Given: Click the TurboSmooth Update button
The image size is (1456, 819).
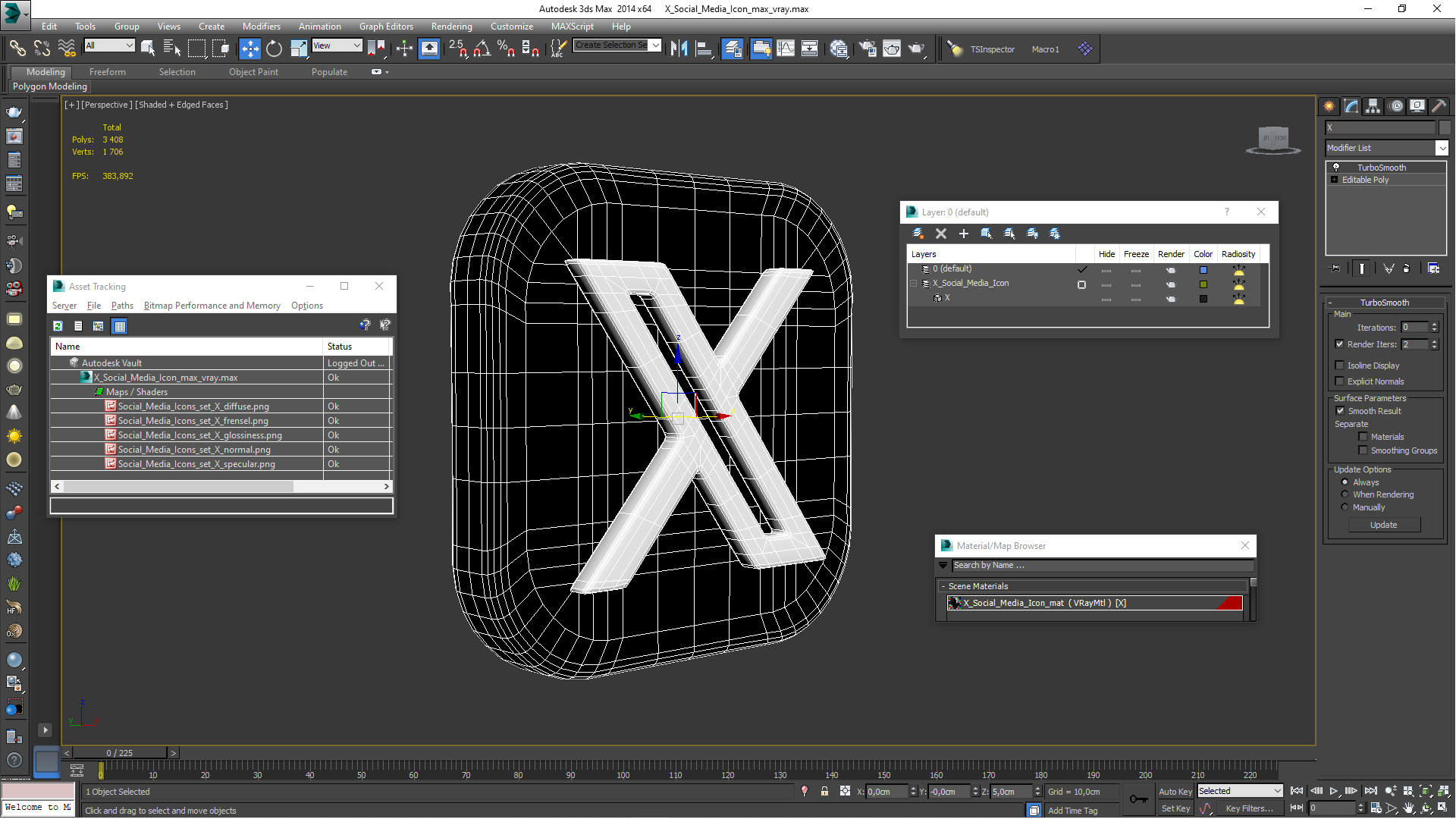Looking at the screenshot, I should tap(1383, 525).
